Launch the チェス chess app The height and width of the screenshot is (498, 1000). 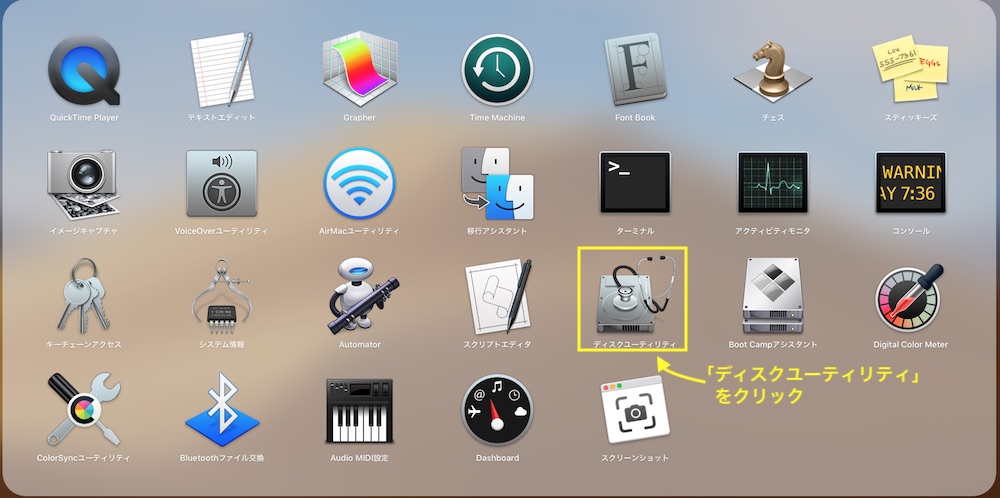pyautogui.click(x=773, y=71)
